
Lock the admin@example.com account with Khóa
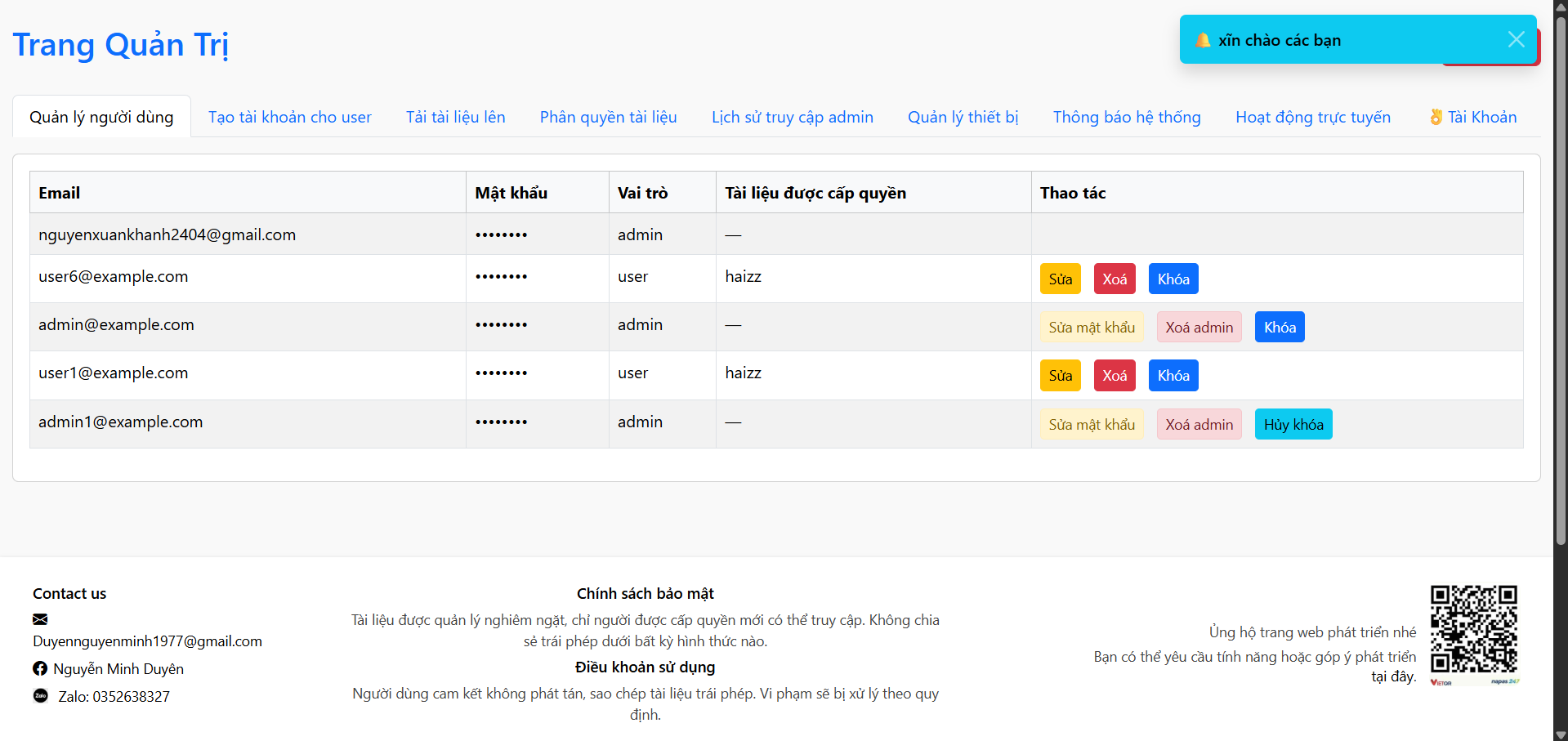click(x=1279, y=328)
